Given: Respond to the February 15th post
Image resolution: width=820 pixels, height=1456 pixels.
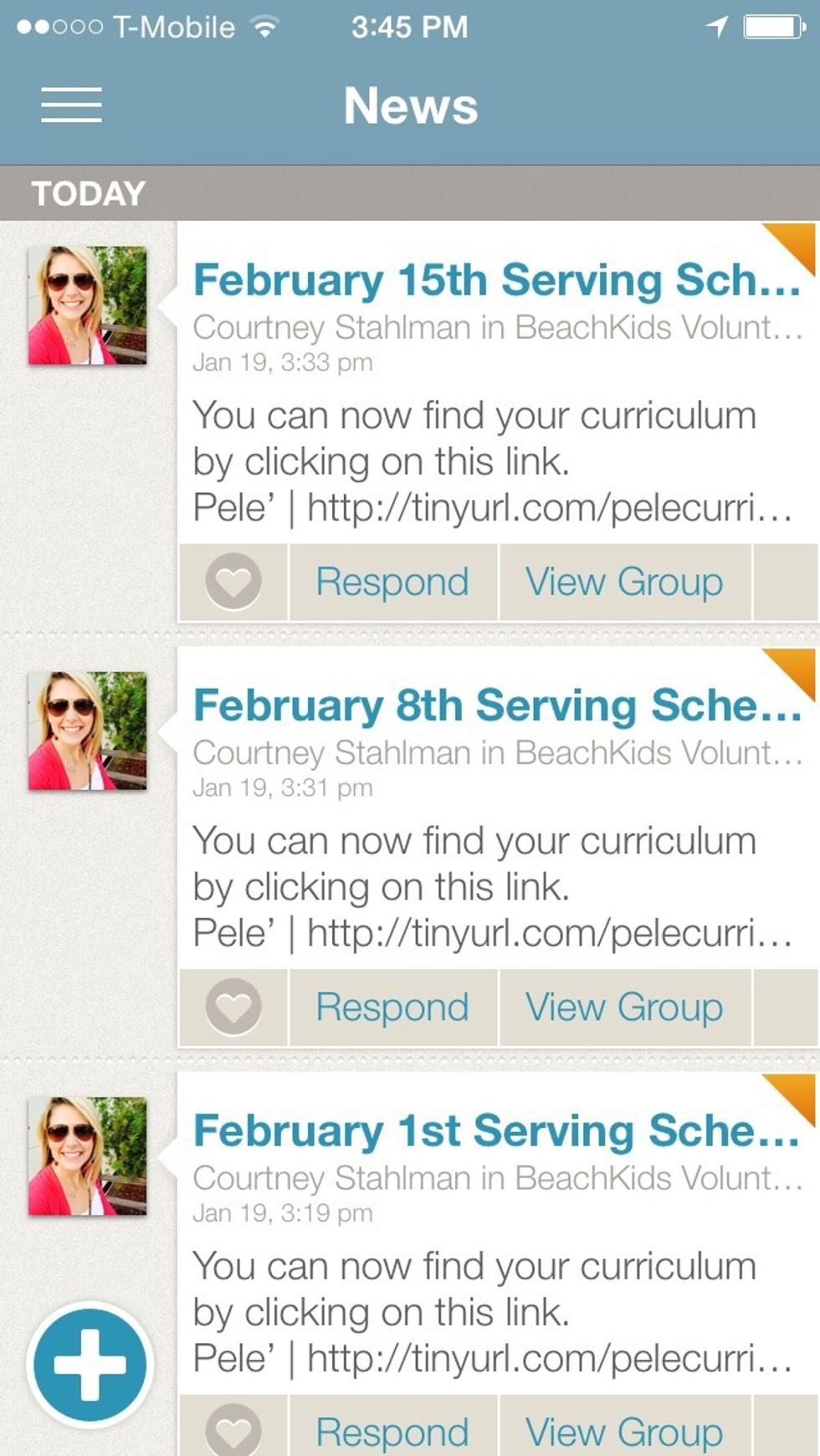Looking at the screenshot, I should point(392,582).
